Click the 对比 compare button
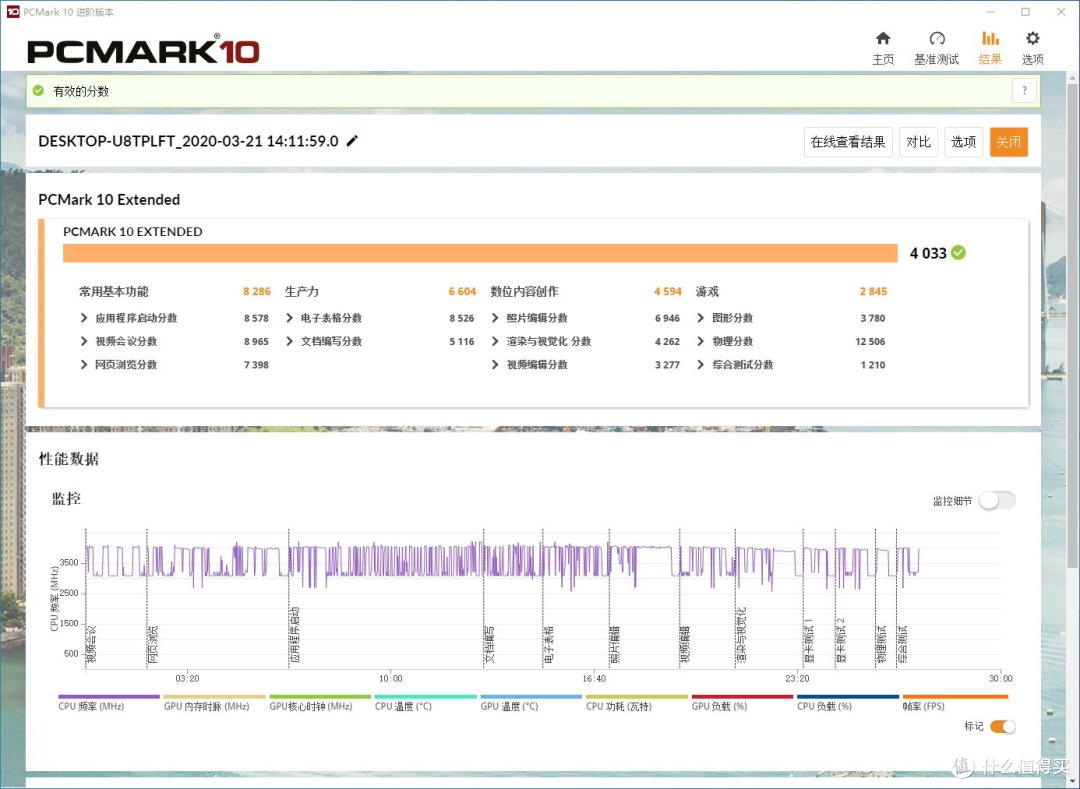 pos(918,142)
